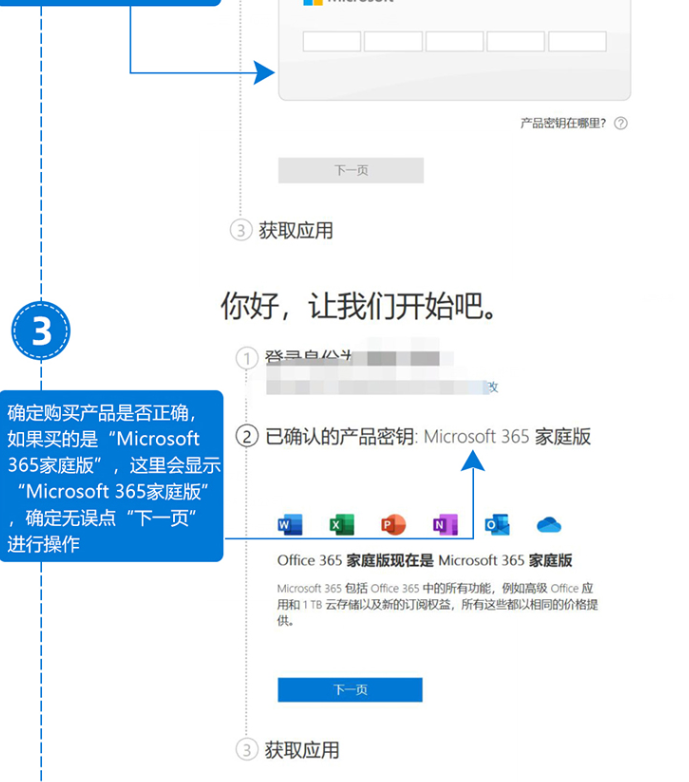Click the 你好，让我们开始吧 heading
689x782 pixels.
(x=359, y=306)
